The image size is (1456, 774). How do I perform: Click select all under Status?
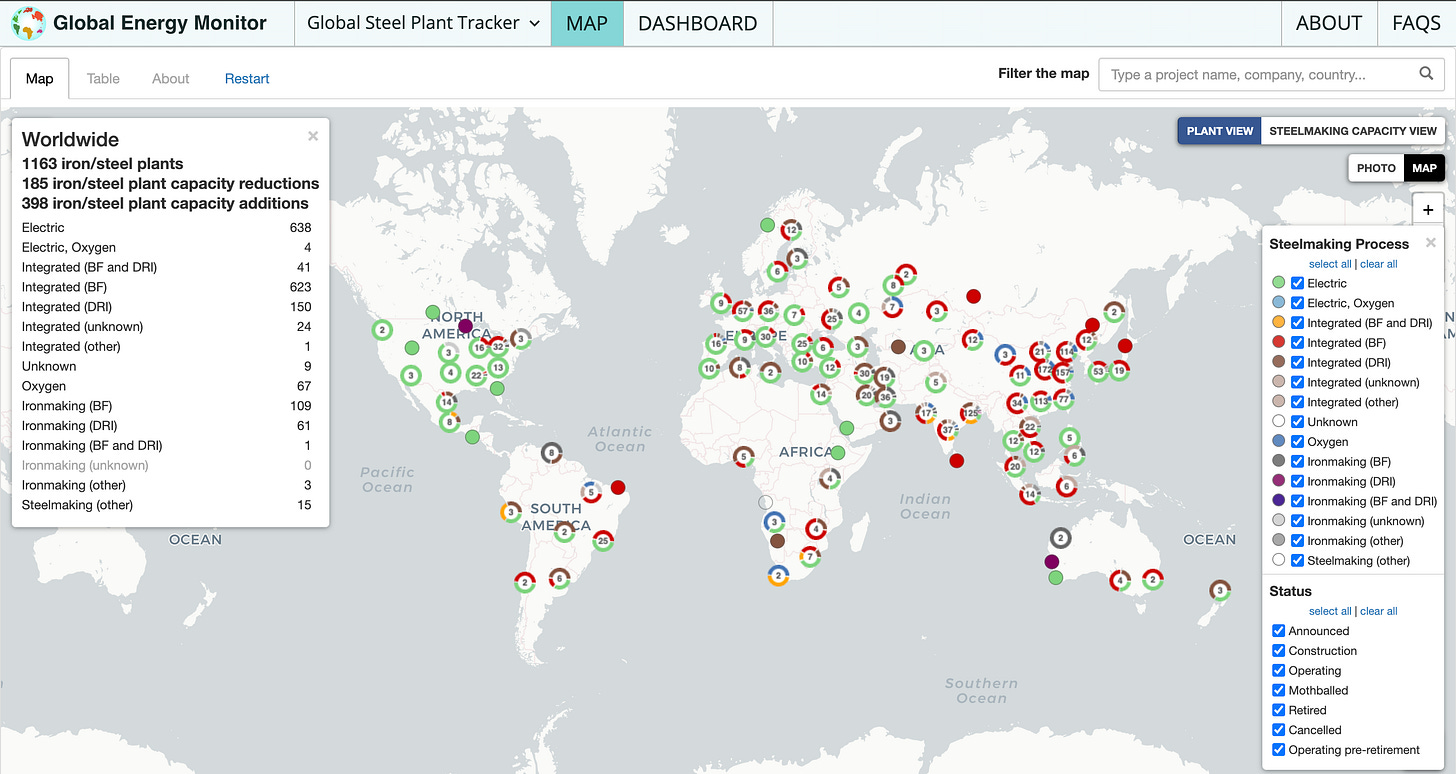click(x=1330, y=611)
